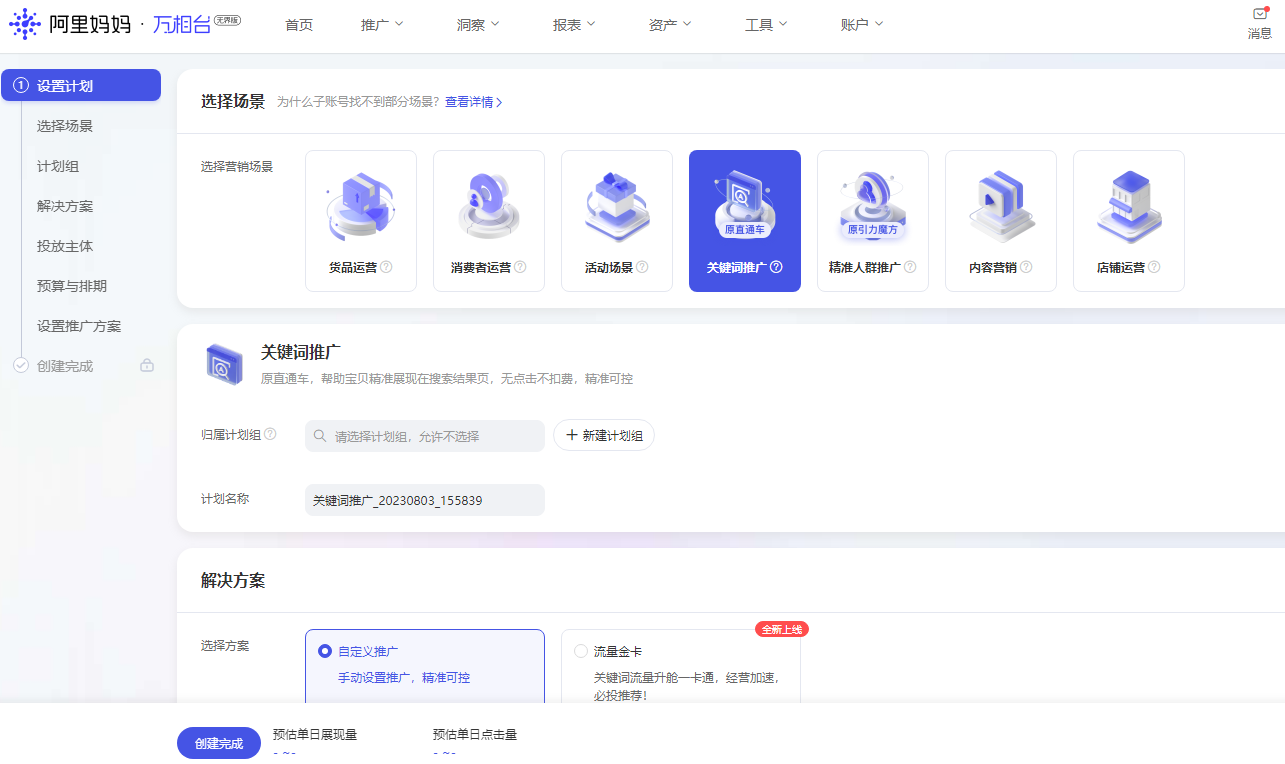Click the 创建完成 button at bottom
This screenshot has width=1285, height=764.
pyautogui.click(x=219, y=743)
